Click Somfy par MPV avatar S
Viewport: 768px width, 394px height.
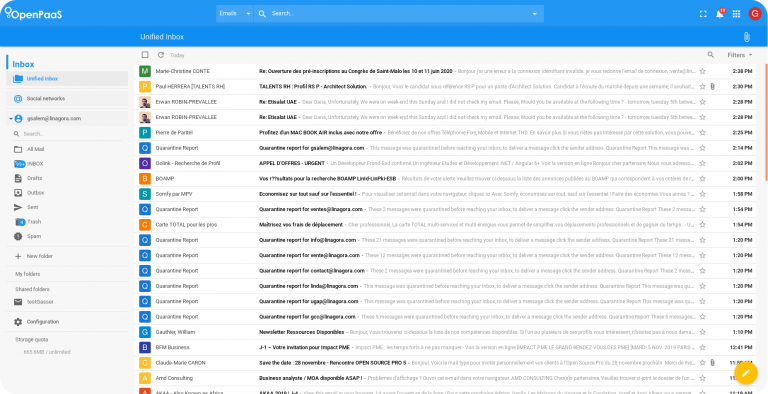144,194
